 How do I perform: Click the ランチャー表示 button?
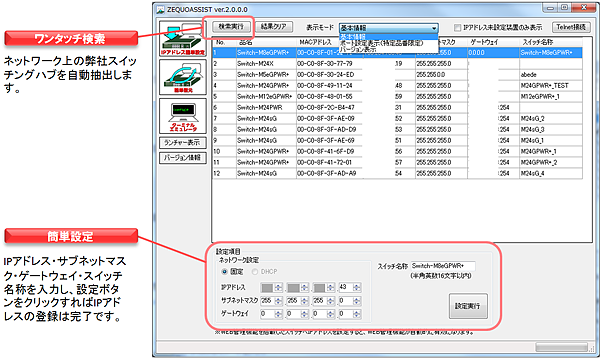point(183,142)
